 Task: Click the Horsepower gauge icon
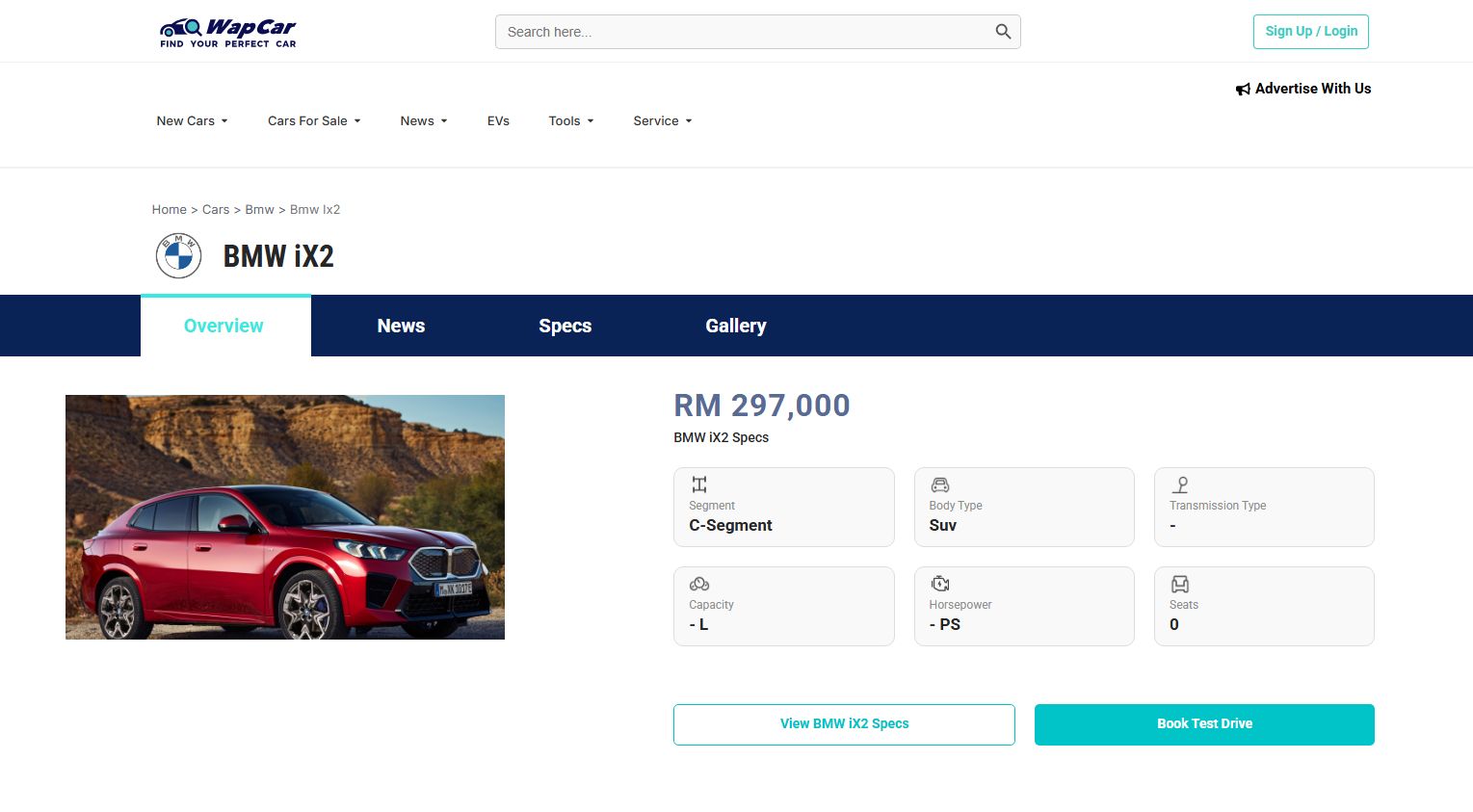[939, 584]
